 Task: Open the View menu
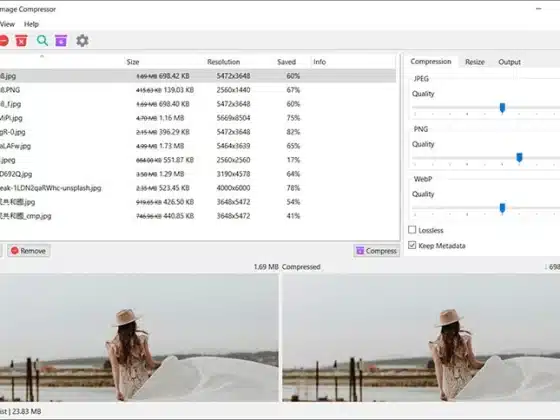8,24
